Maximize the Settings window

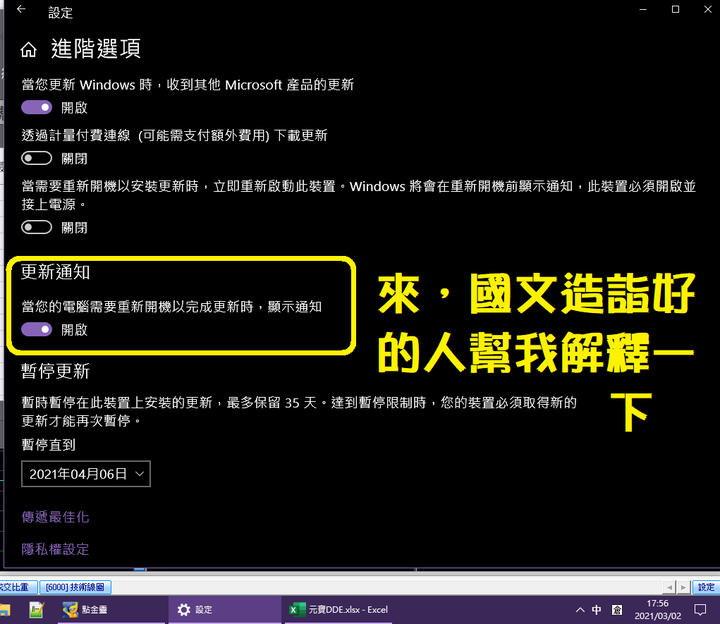click(x=675, y=9)
